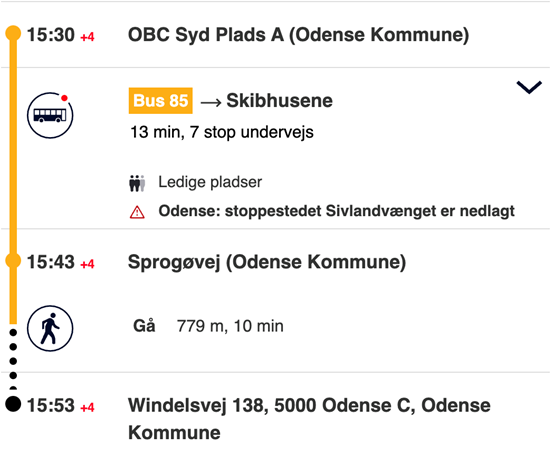Click the black 15:53 arrival marker
The width and height of the screenshot is (553, 465).
point(13,404)
